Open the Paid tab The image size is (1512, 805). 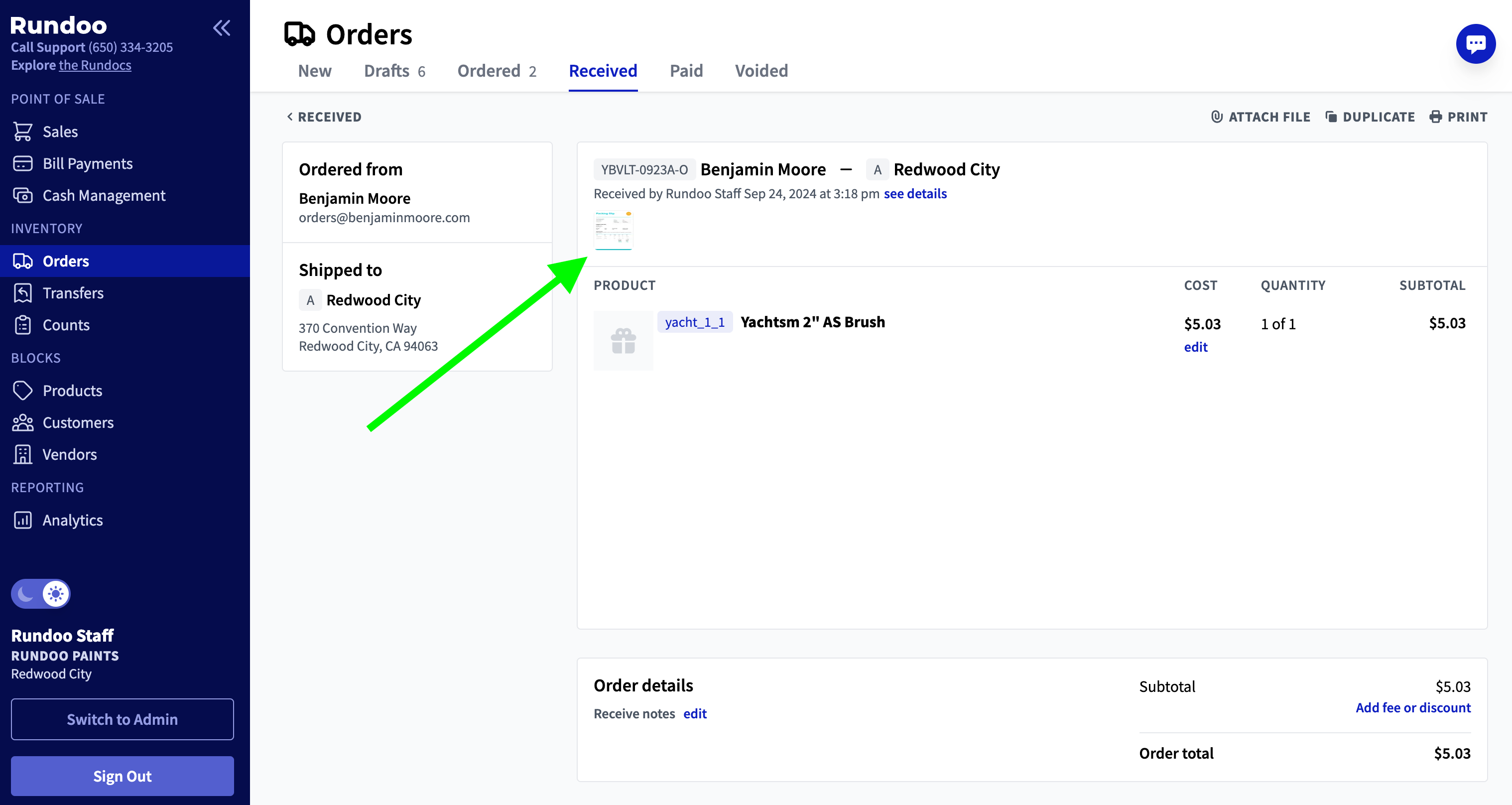pos(686,71)
